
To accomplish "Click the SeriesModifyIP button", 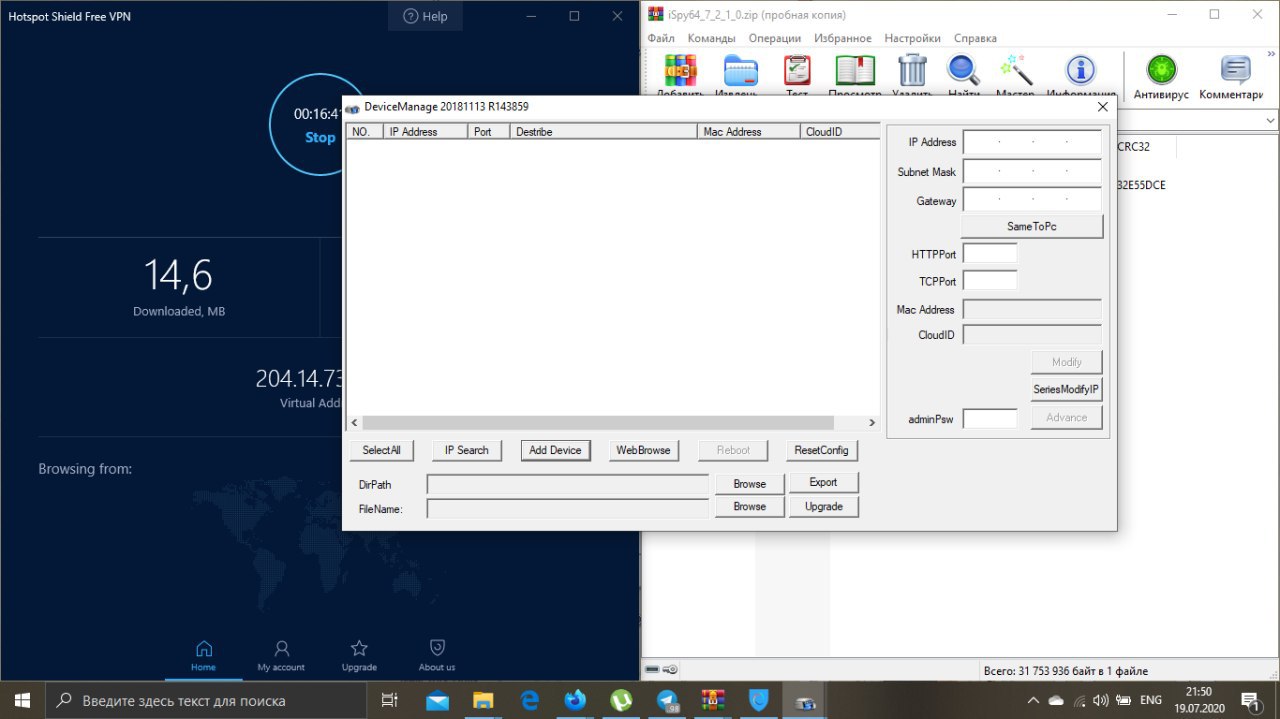I will (x=1066, y=388).
